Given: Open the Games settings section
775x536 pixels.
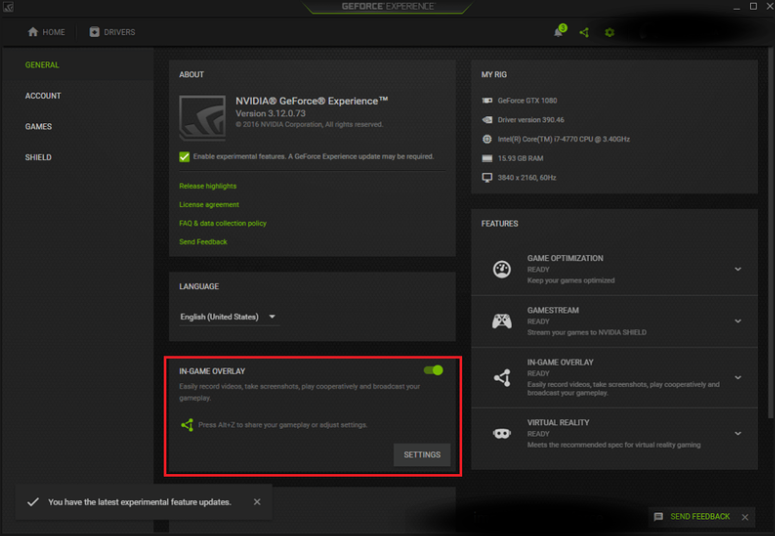Looking at the screenshot, I should pyautogui.click(x=39, y=127).
